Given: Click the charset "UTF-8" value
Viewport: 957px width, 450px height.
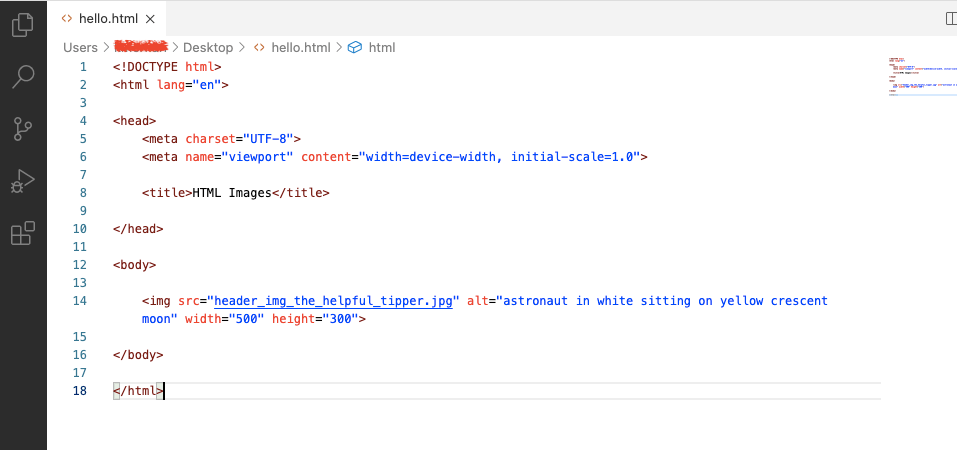Looking at the screenshot, I should coord(269,139).
